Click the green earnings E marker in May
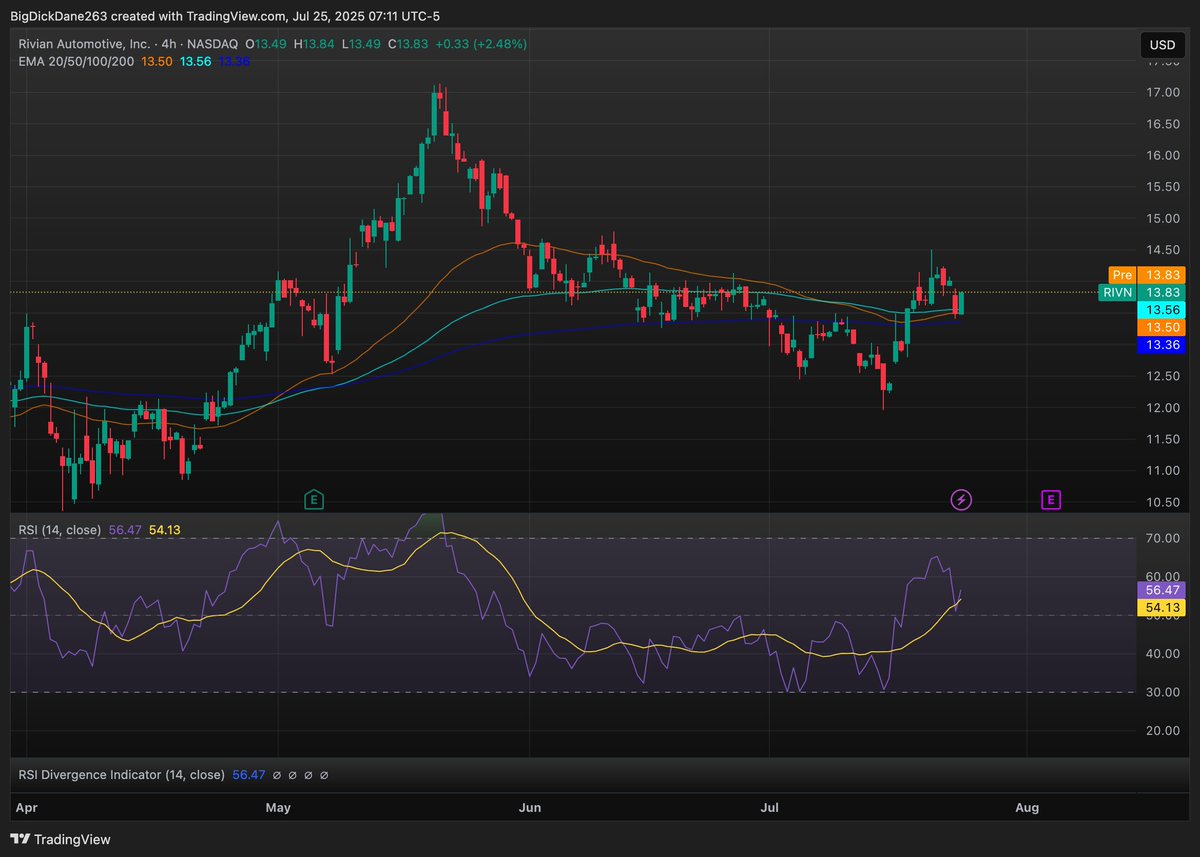This screenshot has height=857, width=1200. (x=314, y=499)
